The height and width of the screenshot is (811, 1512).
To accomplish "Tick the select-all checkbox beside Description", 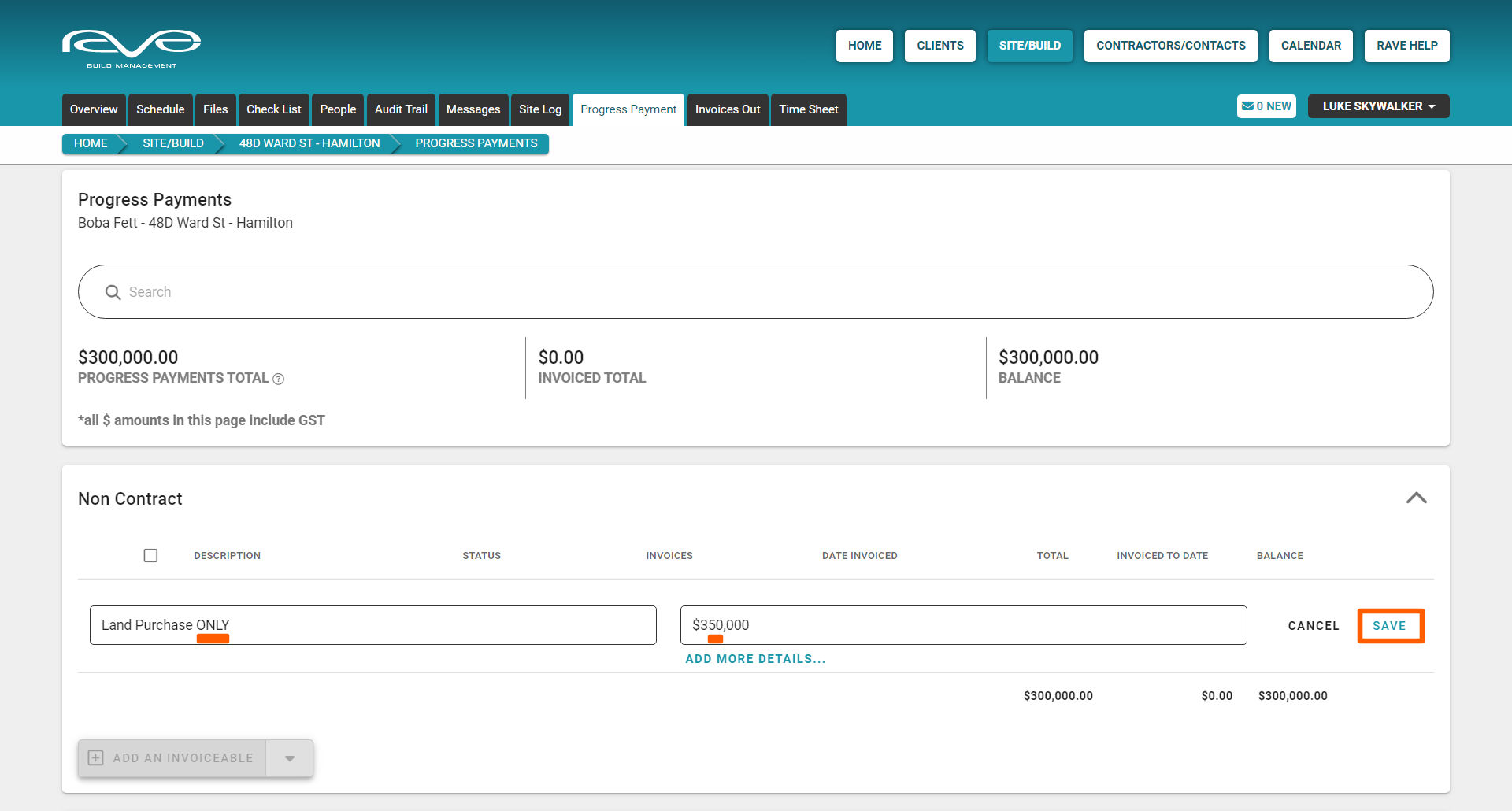I will [150, 556].
